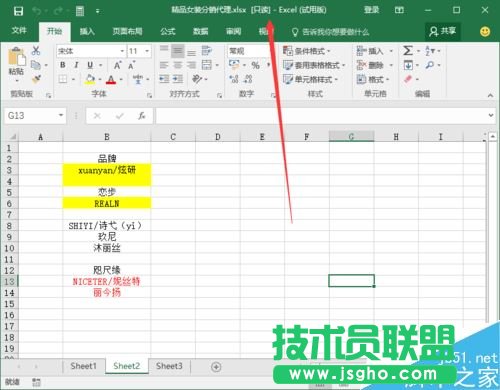This screenshot has height=390, width=500.
Task: Switch to the 数据 ribbon tab
Action: click(201, 31)
